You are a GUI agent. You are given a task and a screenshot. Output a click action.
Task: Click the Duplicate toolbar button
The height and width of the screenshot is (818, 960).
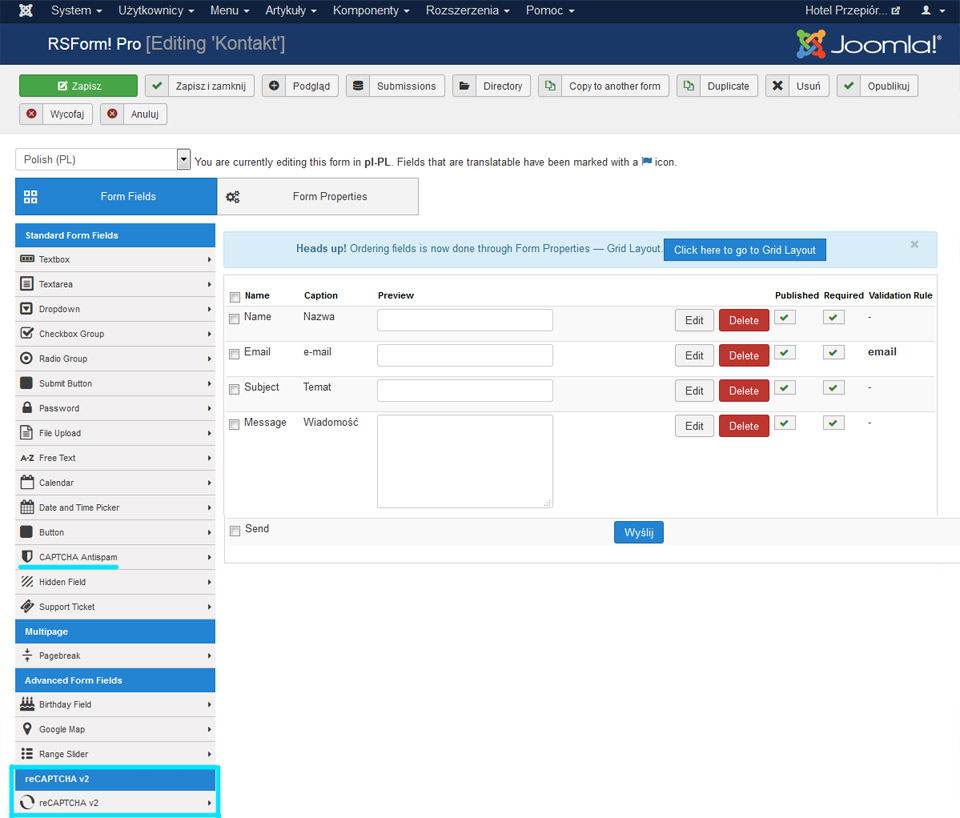[717, 86]
